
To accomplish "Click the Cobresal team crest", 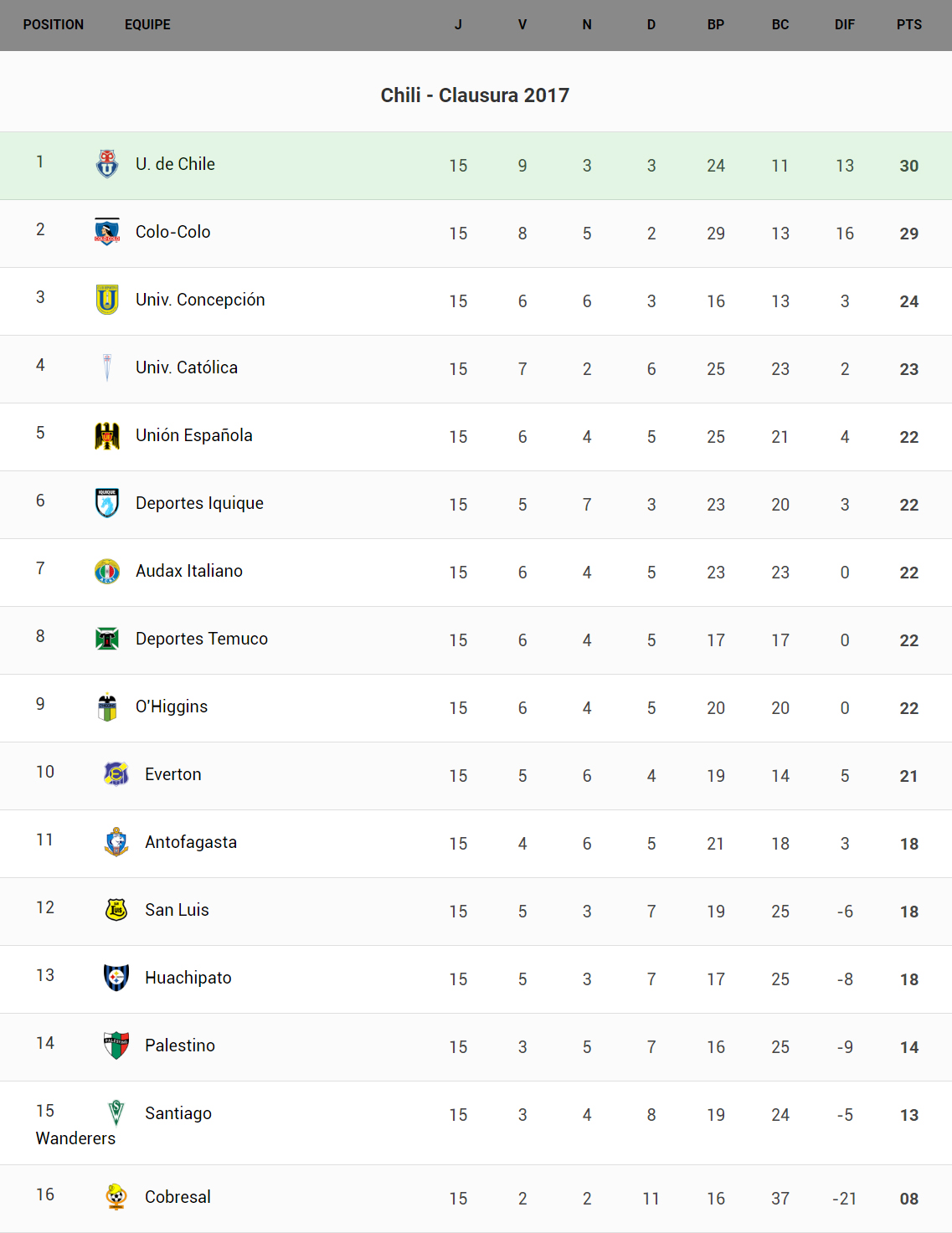I will [116, 1197].
